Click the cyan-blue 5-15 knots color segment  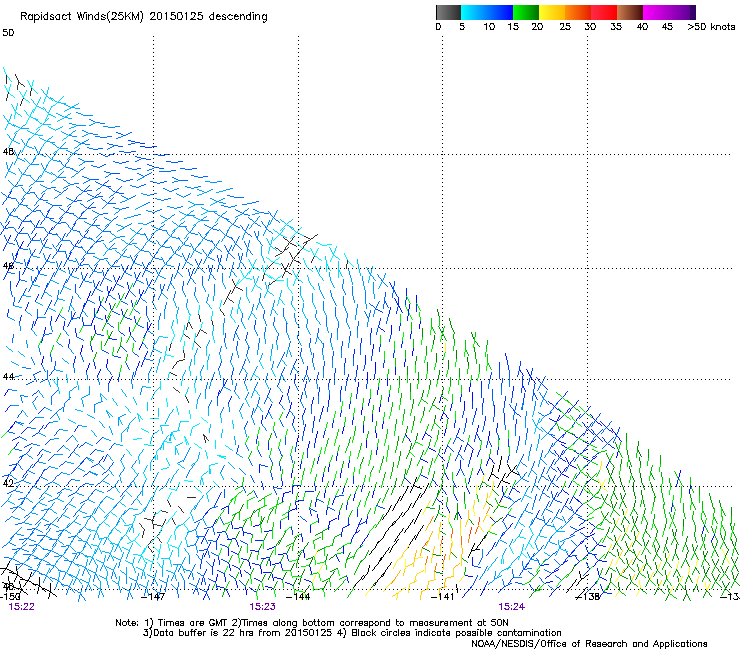click(487, 12)
